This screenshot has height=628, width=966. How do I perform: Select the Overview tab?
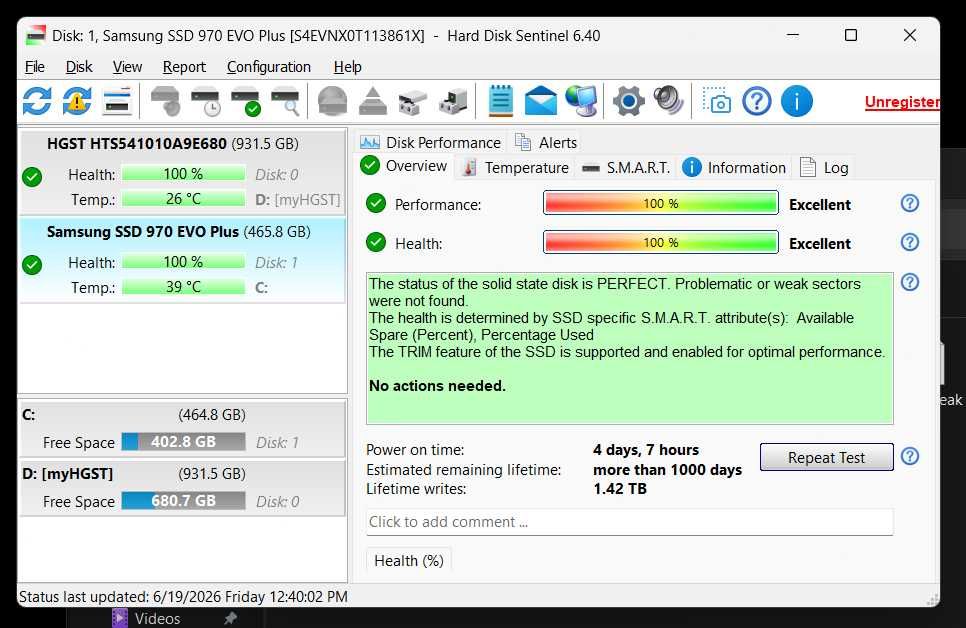click(405, 166)
